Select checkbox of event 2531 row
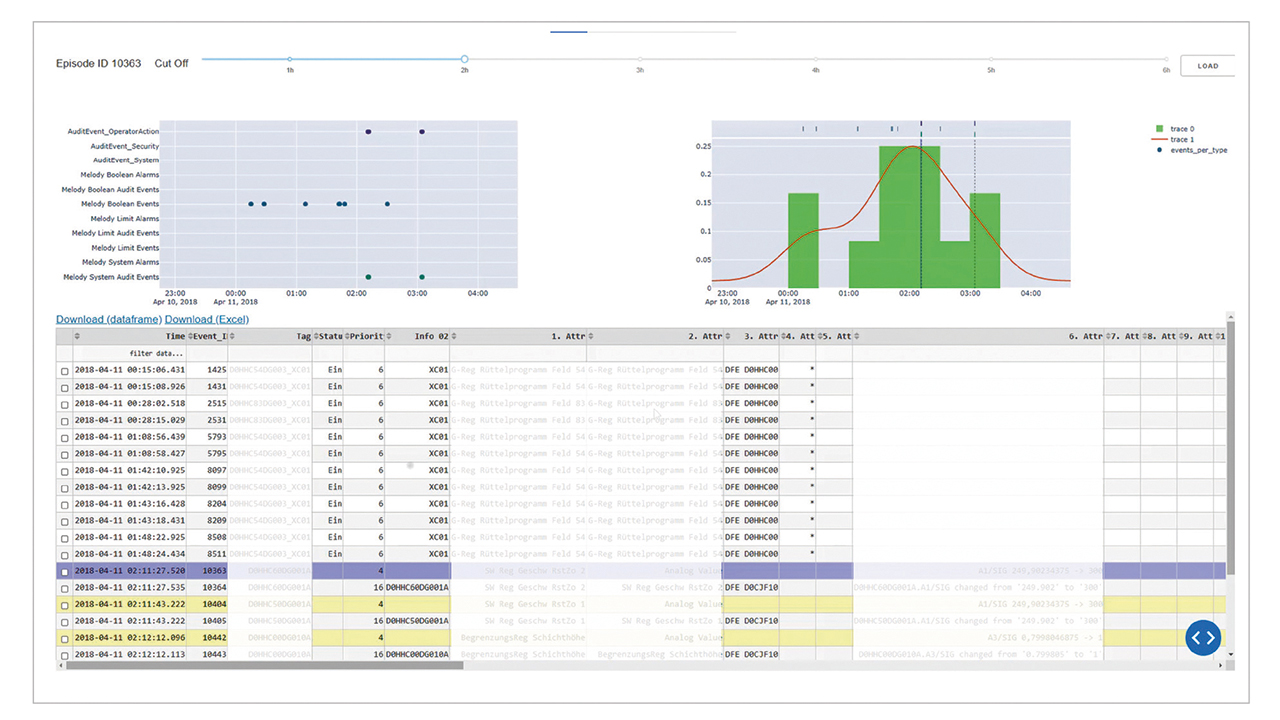 coord(65,421)
